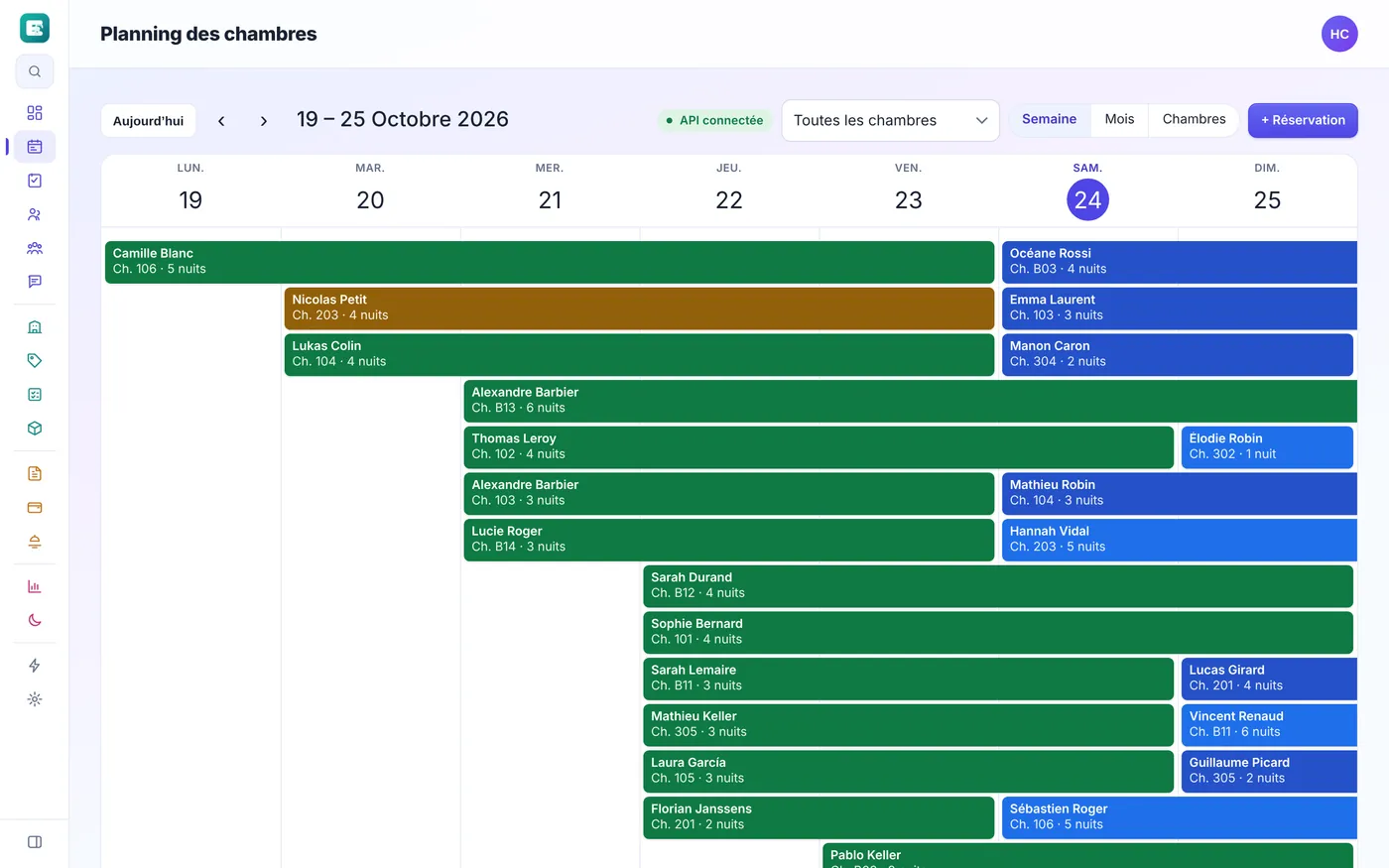The width and height of the screenshot is (1389, 868).
Task: Select the Saturday 24 day header
Action: coord(1087,190)
